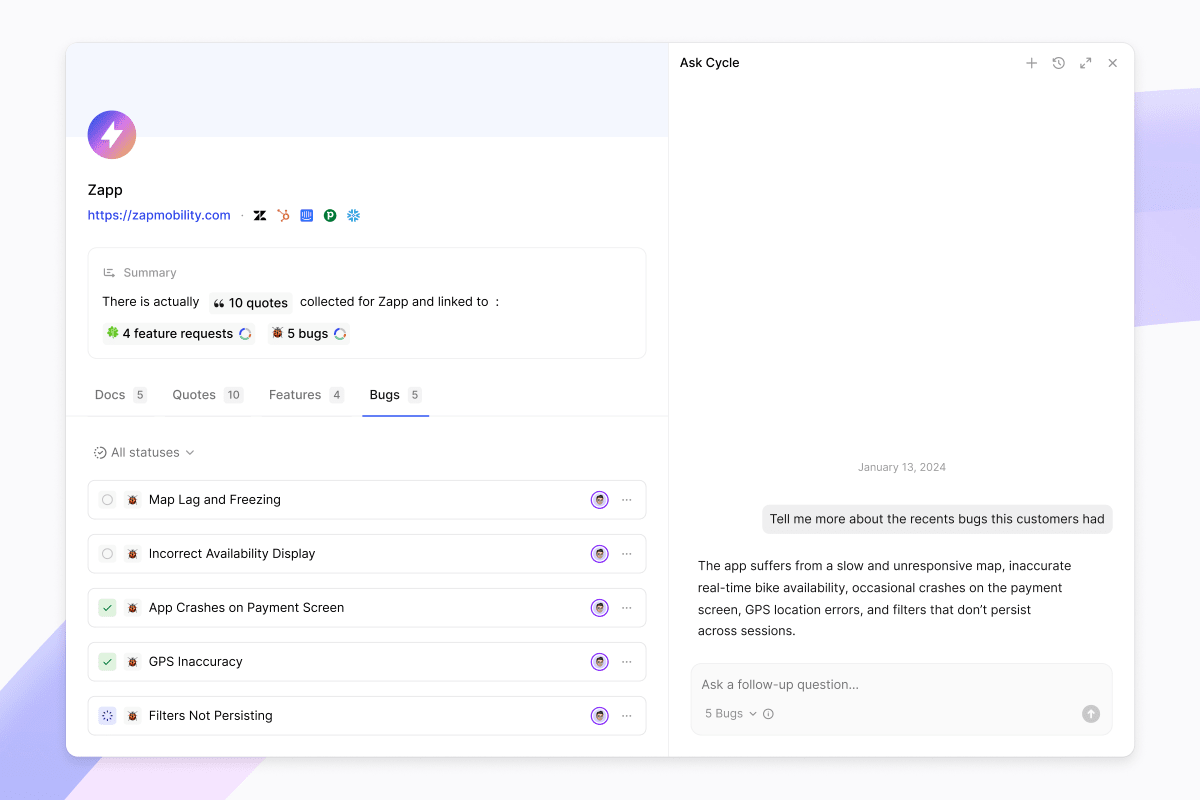1200x800 pixels.
Task: Open the App Crashes on Payment Screen bug
Action: 367,608
